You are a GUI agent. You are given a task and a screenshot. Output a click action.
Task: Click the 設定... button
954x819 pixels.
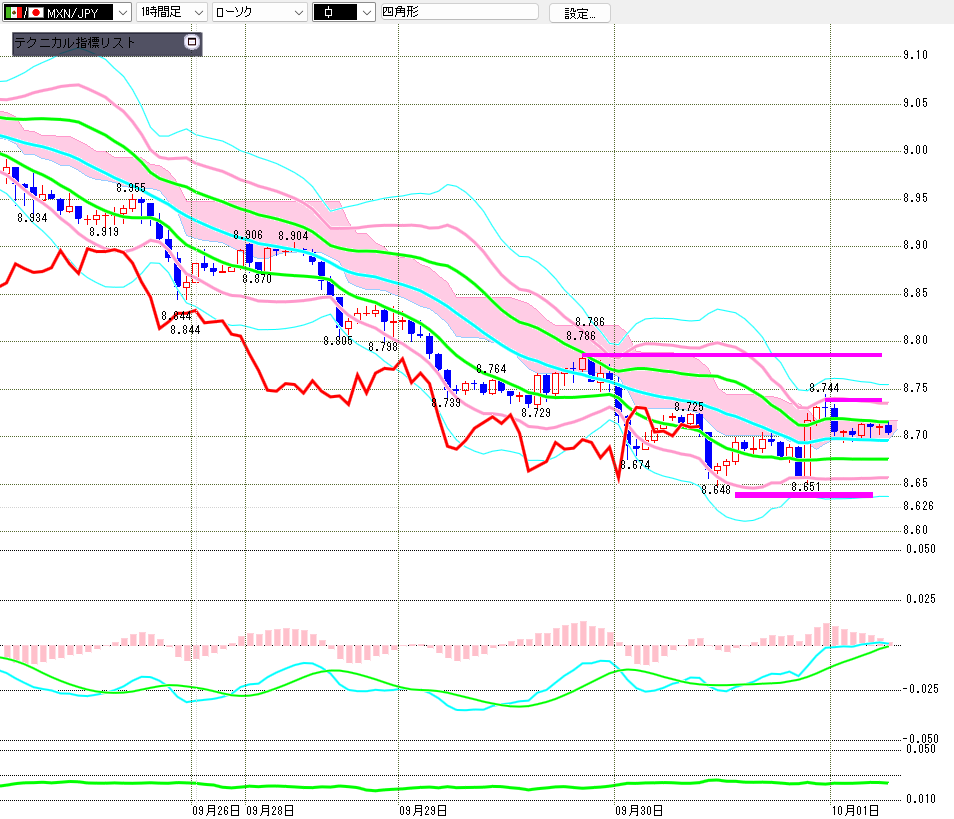point(579,13)
